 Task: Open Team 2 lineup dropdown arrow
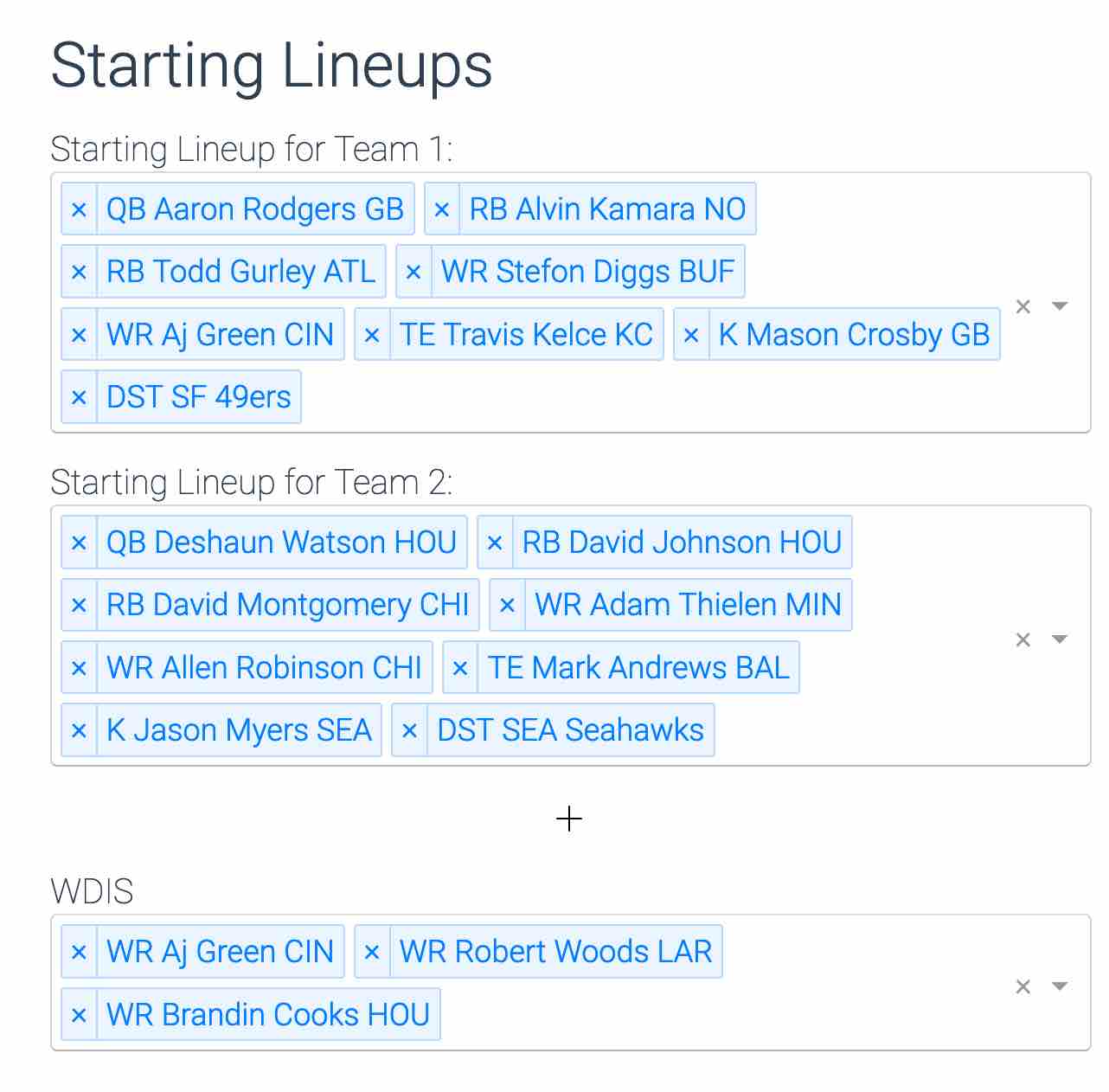click(1060, 639)
